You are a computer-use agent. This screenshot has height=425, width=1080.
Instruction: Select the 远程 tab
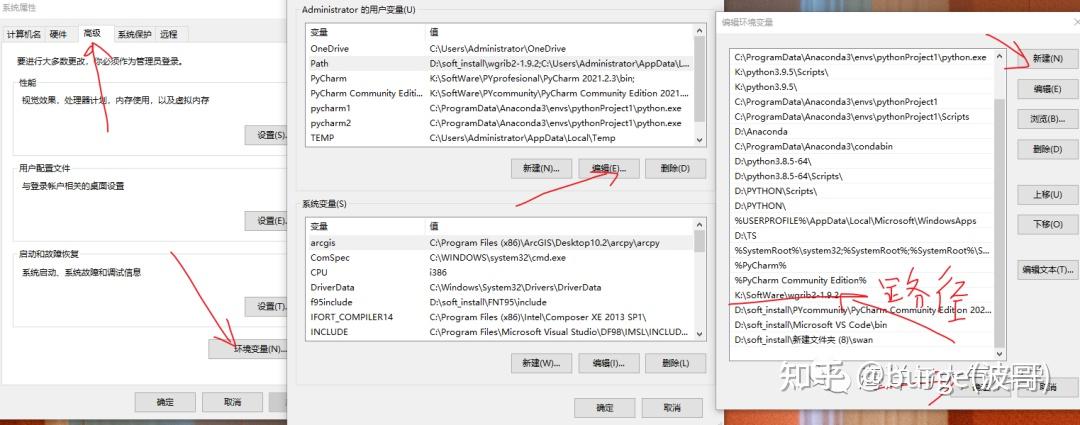[168, 34]
